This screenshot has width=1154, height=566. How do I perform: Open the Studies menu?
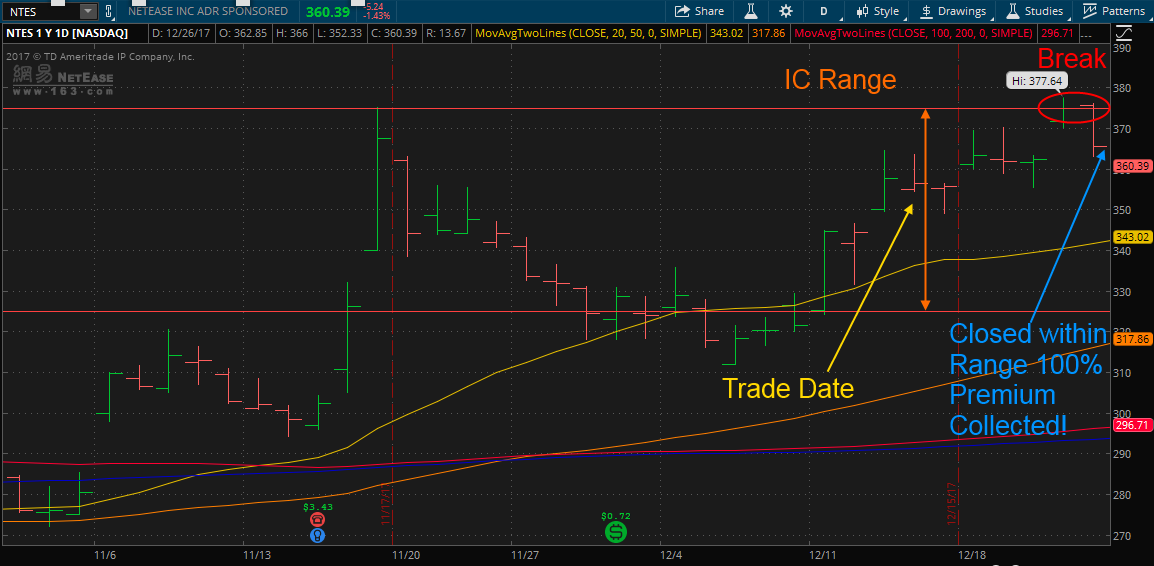pos(1036,11)
